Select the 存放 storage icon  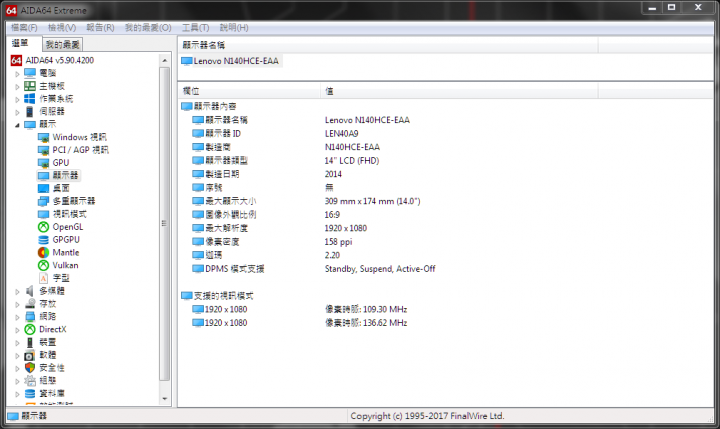[30, 304]
